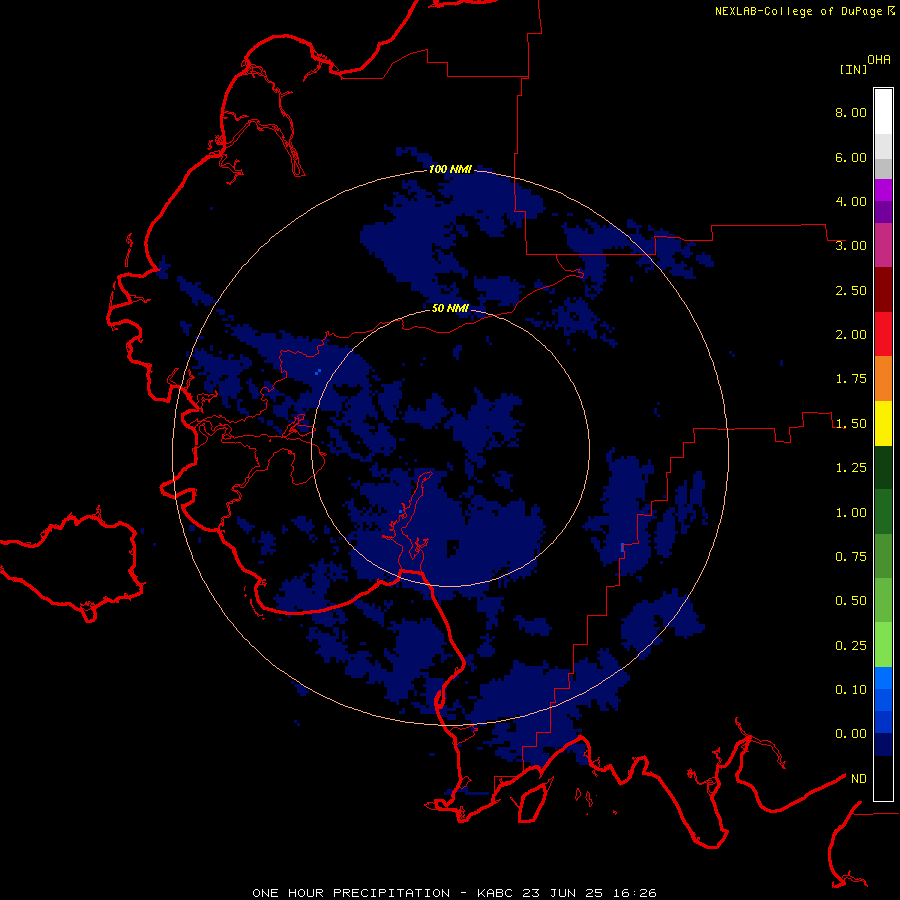Select the white swatch at the legend top
Image resolution: width=900 pixels, height=900 pixels.
coord(883,112)
